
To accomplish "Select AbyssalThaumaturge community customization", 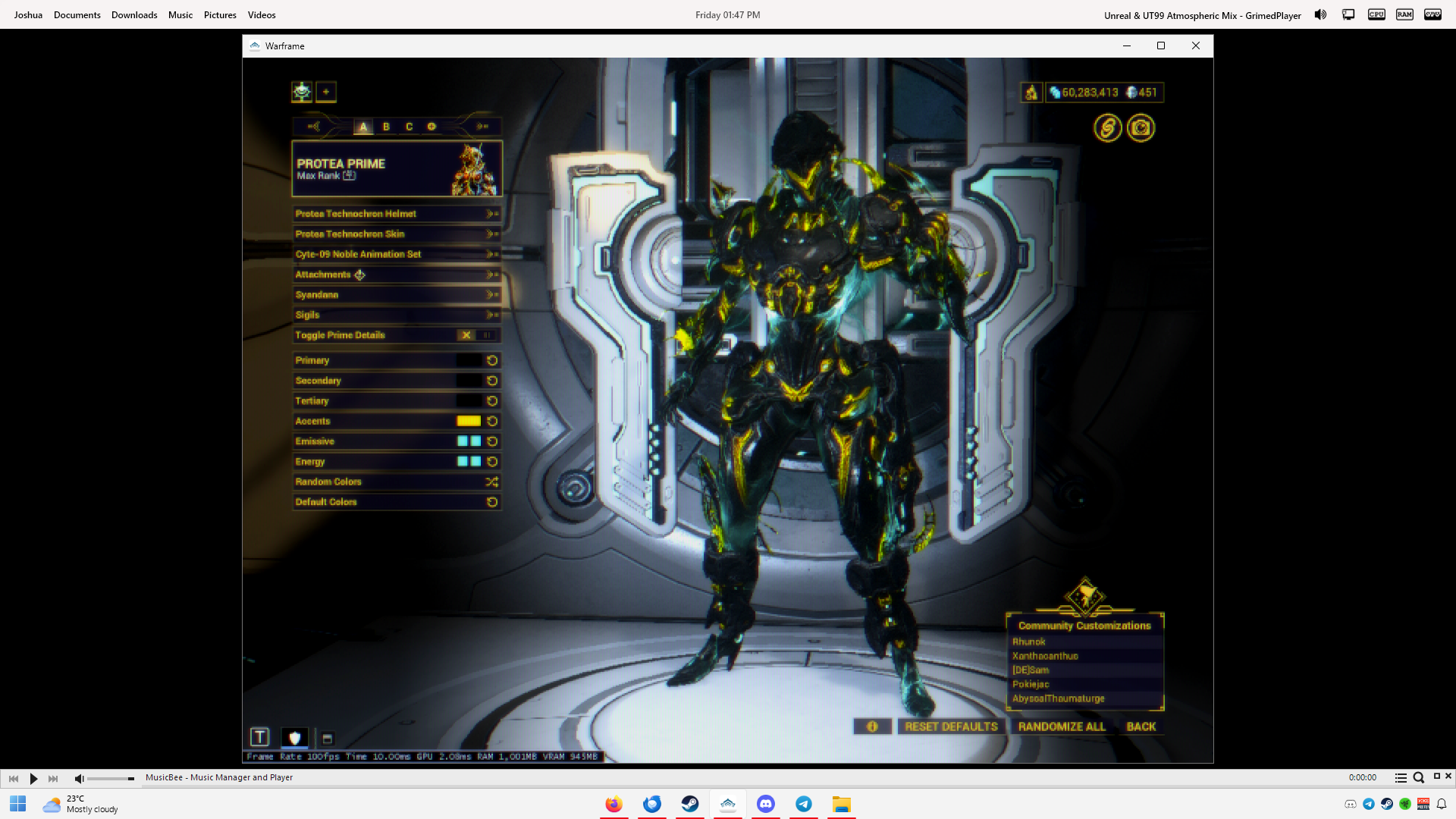I will [x=1084, y=699].
